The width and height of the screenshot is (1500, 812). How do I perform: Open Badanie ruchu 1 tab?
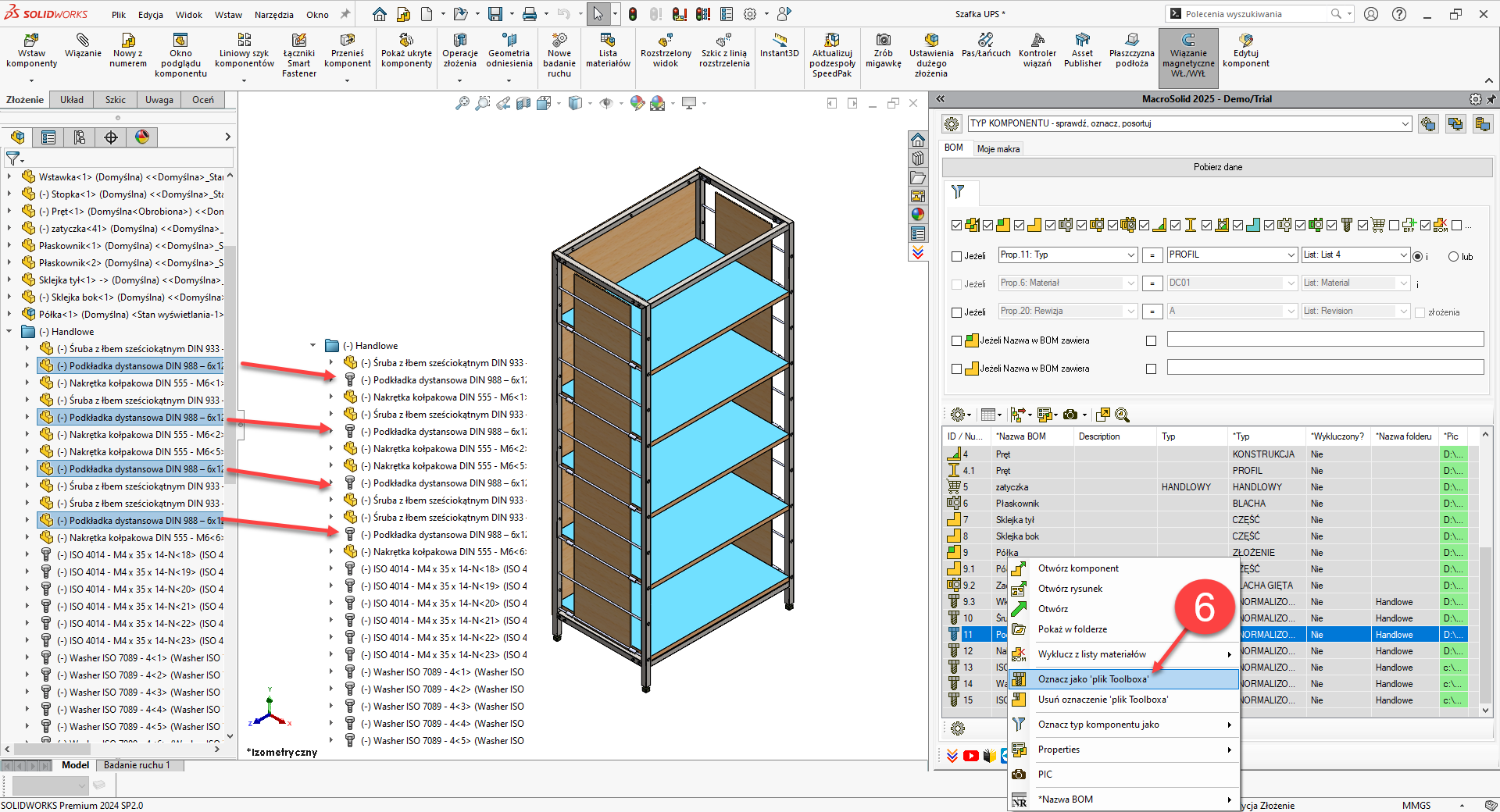137,765
